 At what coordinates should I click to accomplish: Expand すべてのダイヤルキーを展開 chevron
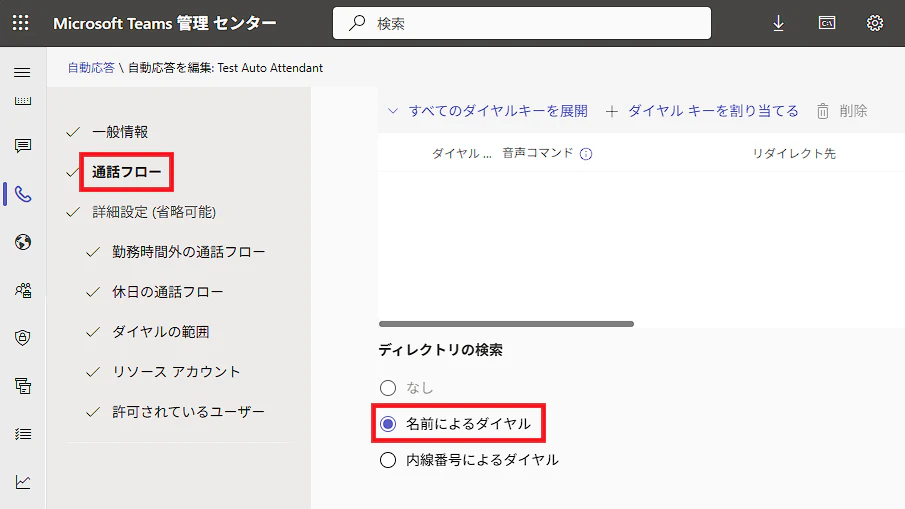(x=393, y=111)
